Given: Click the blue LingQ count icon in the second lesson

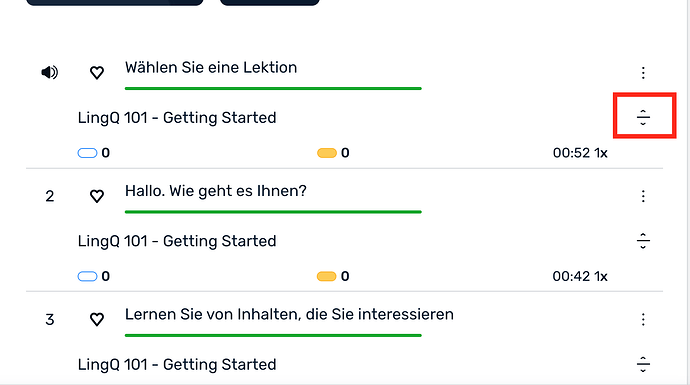Looking at the screenshot, I should pyautogui.click(x=87, y=276).
